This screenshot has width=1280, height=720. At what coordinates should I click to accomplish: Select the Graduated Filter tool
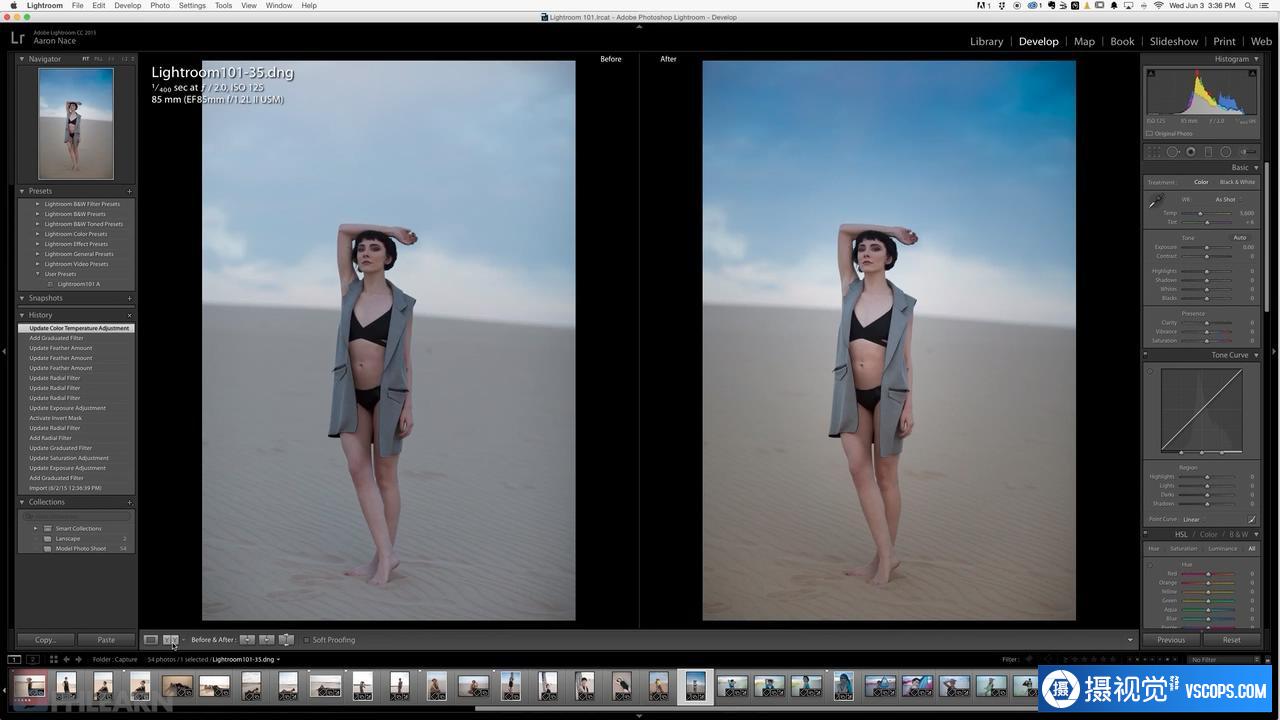click(x=1208, y=152)
